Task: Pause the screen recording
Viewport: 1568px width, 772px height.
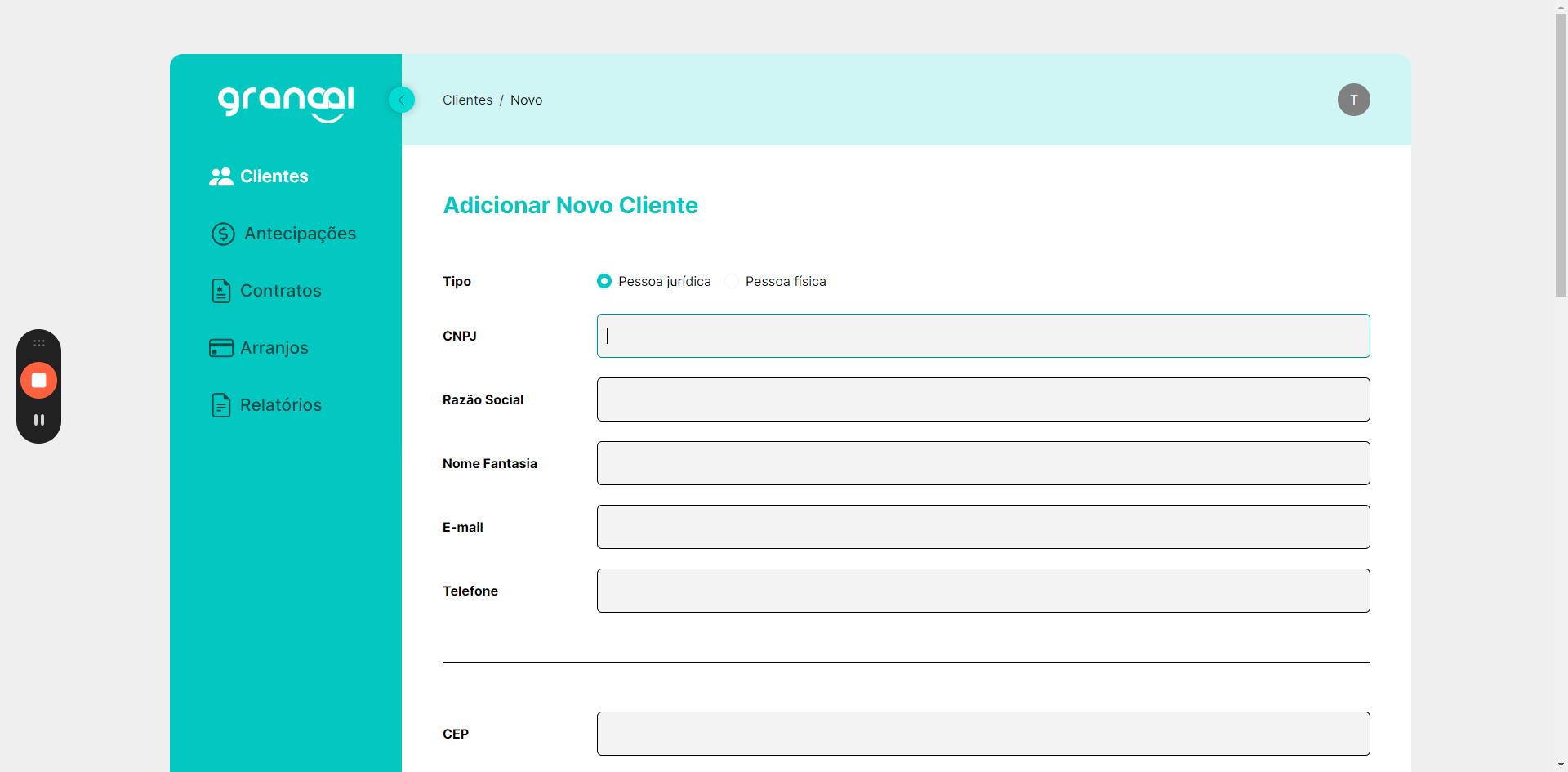Action: [38, 420]
